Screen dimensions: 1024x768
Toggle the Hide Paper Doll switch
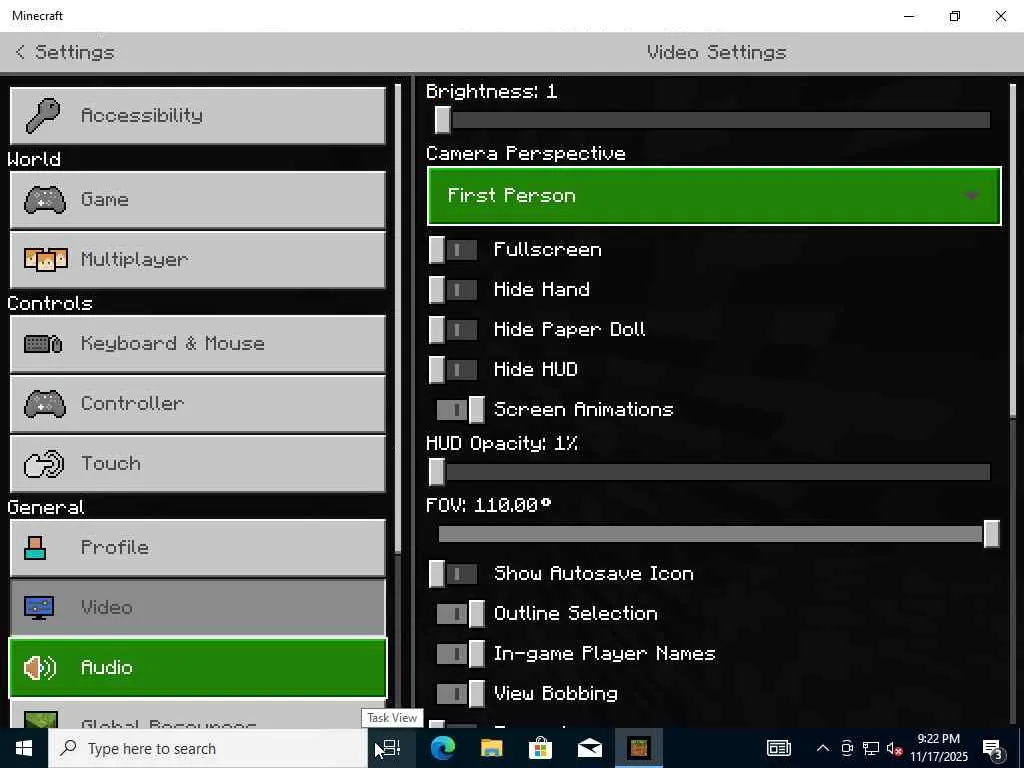(453, 330)
